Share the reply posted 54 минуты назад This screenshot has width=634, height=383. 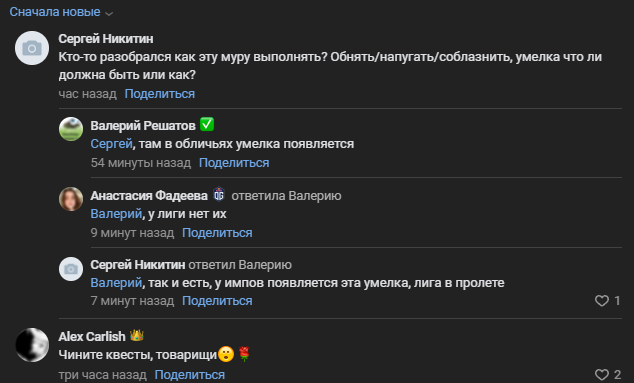coord(234,163)
